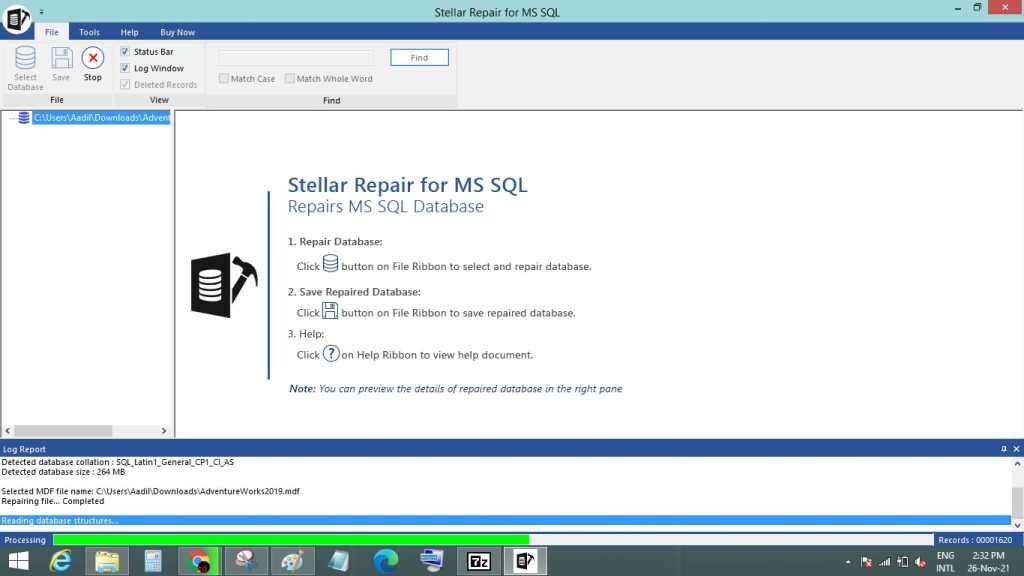Click the tree pane horizontal scrollbar thumb
The height and width of the screenshot is (576, 1024).
63,431
